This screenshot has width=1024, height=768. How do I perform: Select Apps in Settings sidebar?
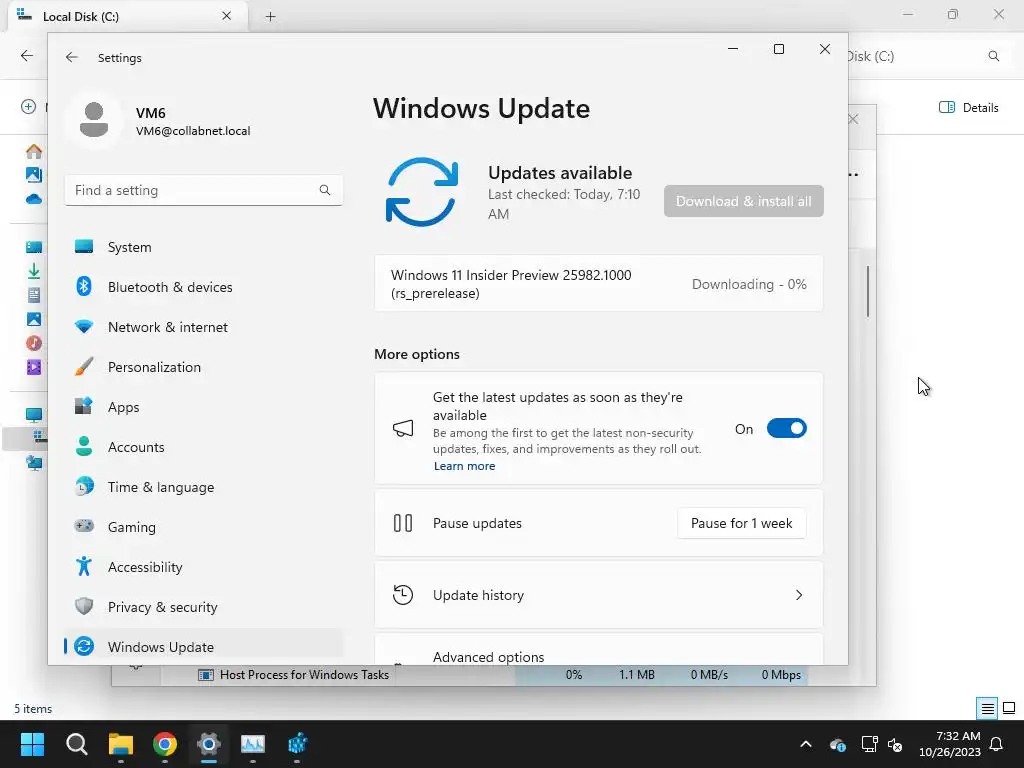(x=203, y=407)
